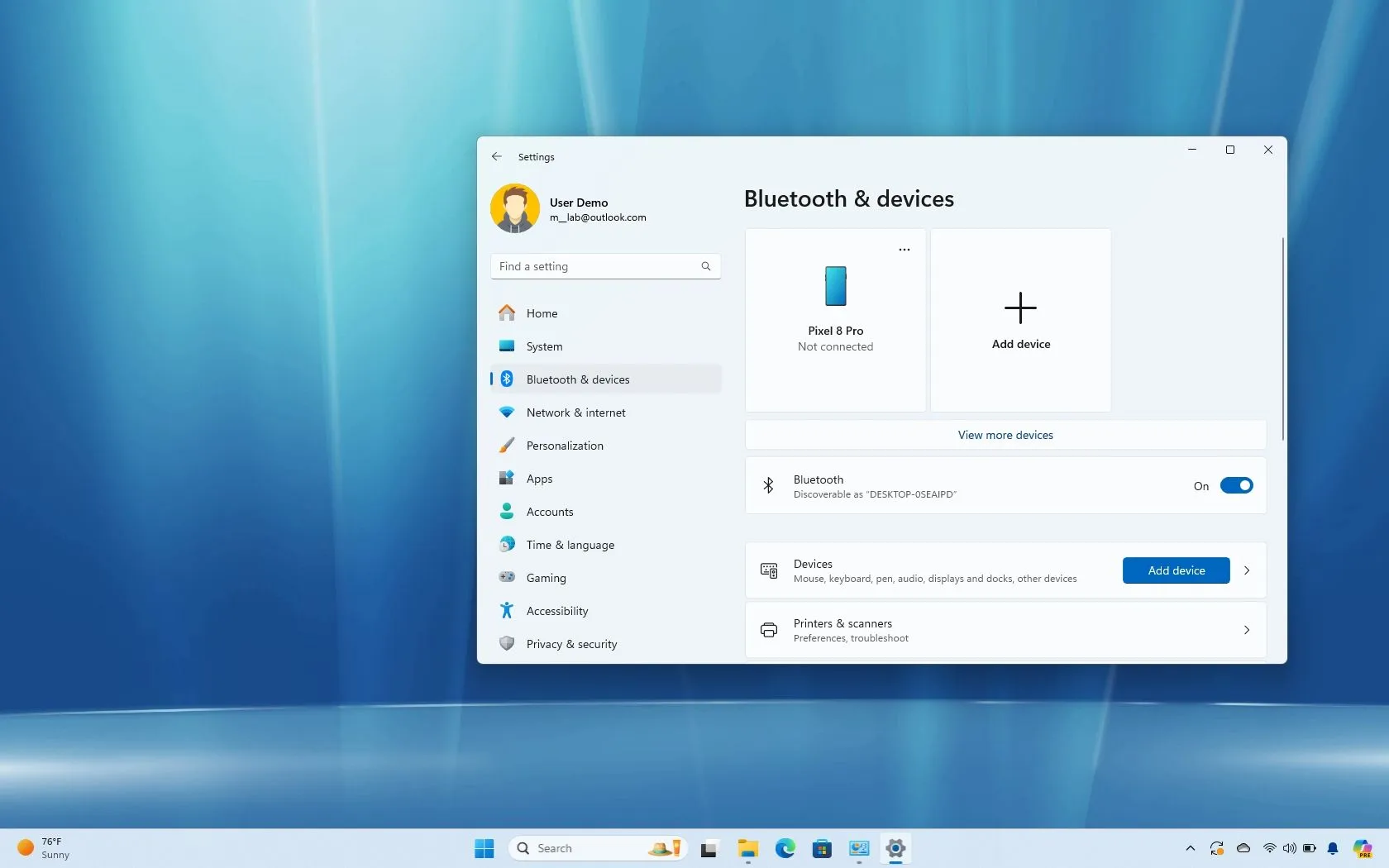1389x868 pixels.
Task: Click the taskbar Search box
Action: 598,848
